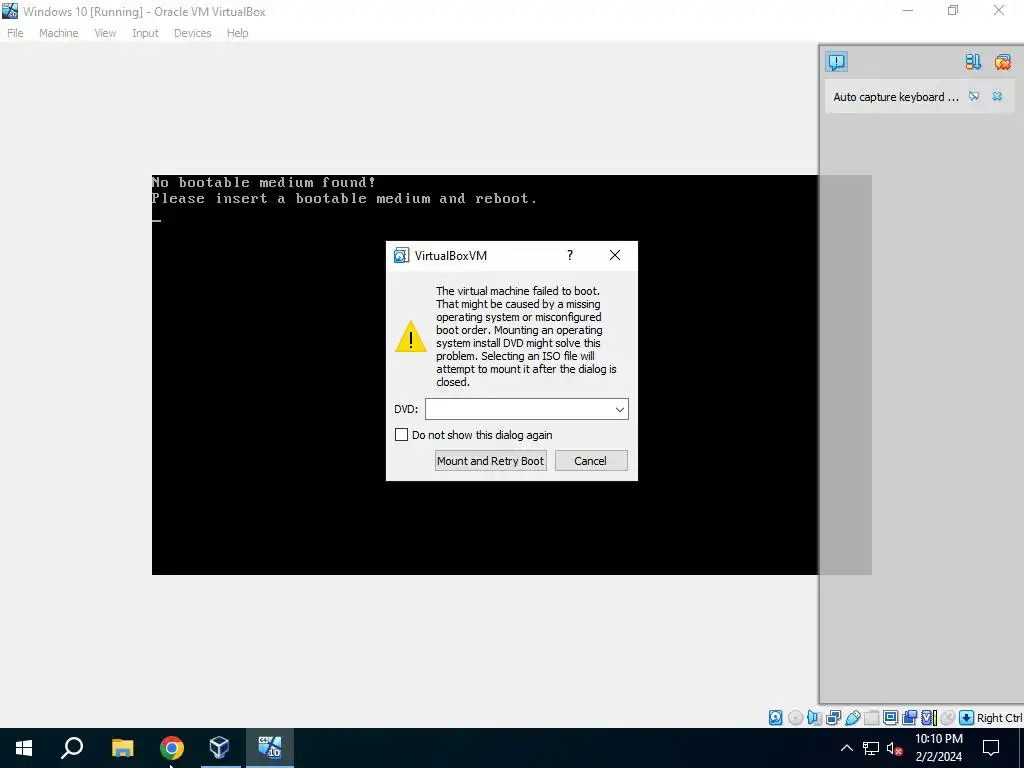This screenshot has height=768, width=1024.
Task: Click Mount and Retry Boot button
Action: pos(490,460)
